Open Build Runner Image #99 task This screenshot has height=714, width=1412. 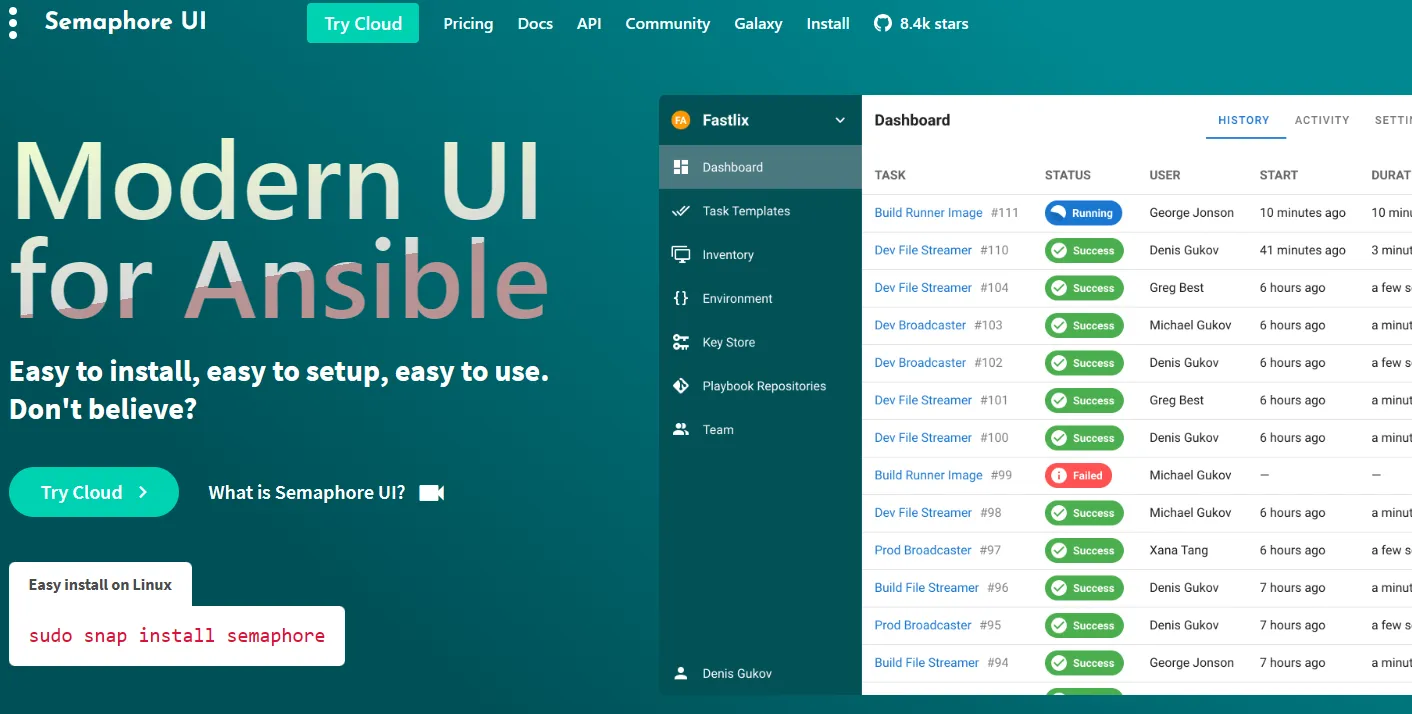tap(928, 475)
